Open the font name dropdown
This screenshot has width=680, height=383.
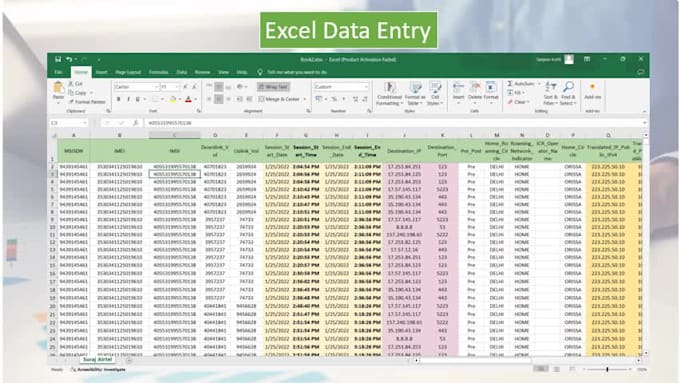[157, 87]
